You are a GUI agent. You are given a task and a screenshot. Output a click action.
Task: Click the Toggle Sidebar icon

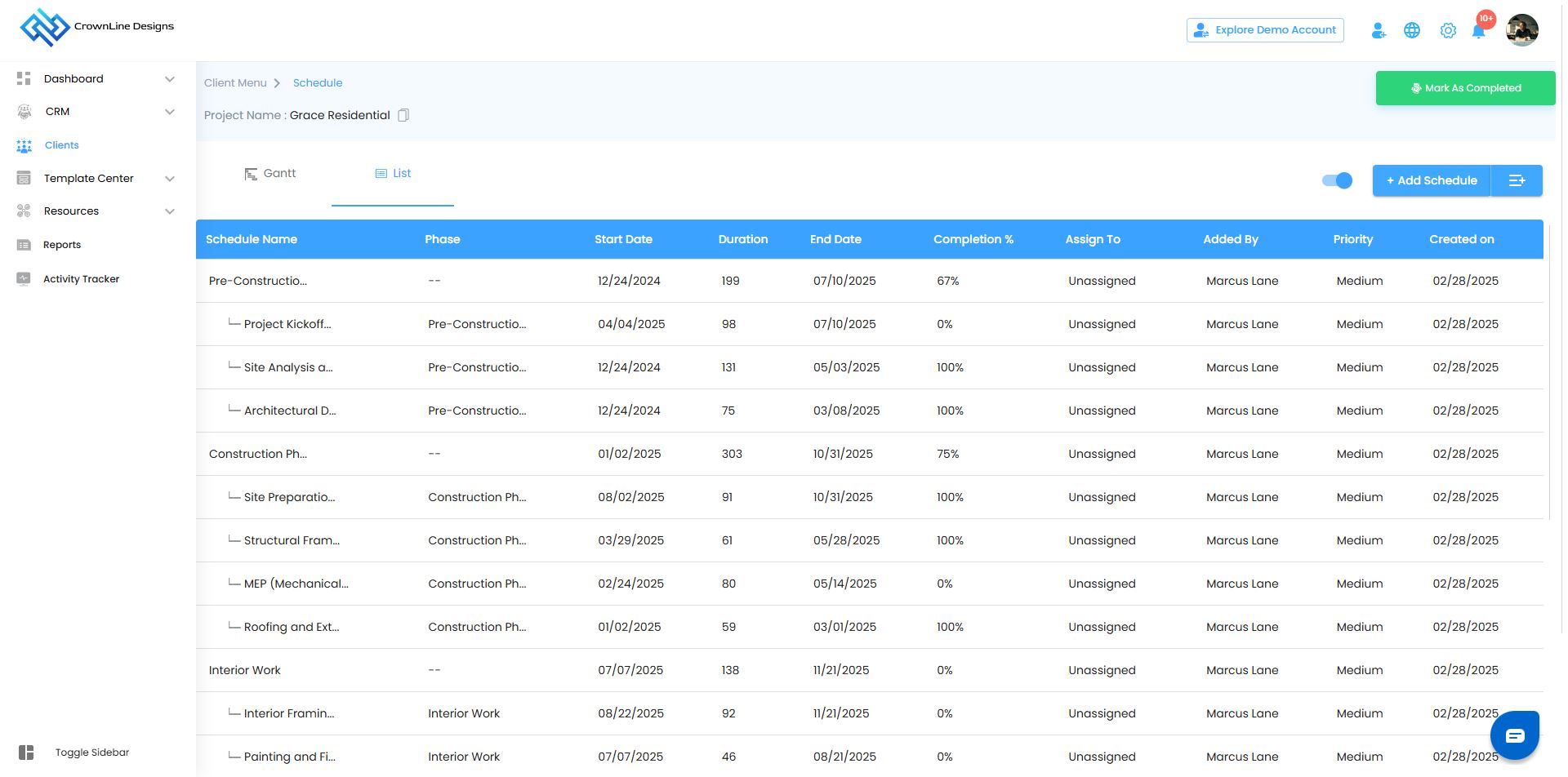(x=26, y=753)
